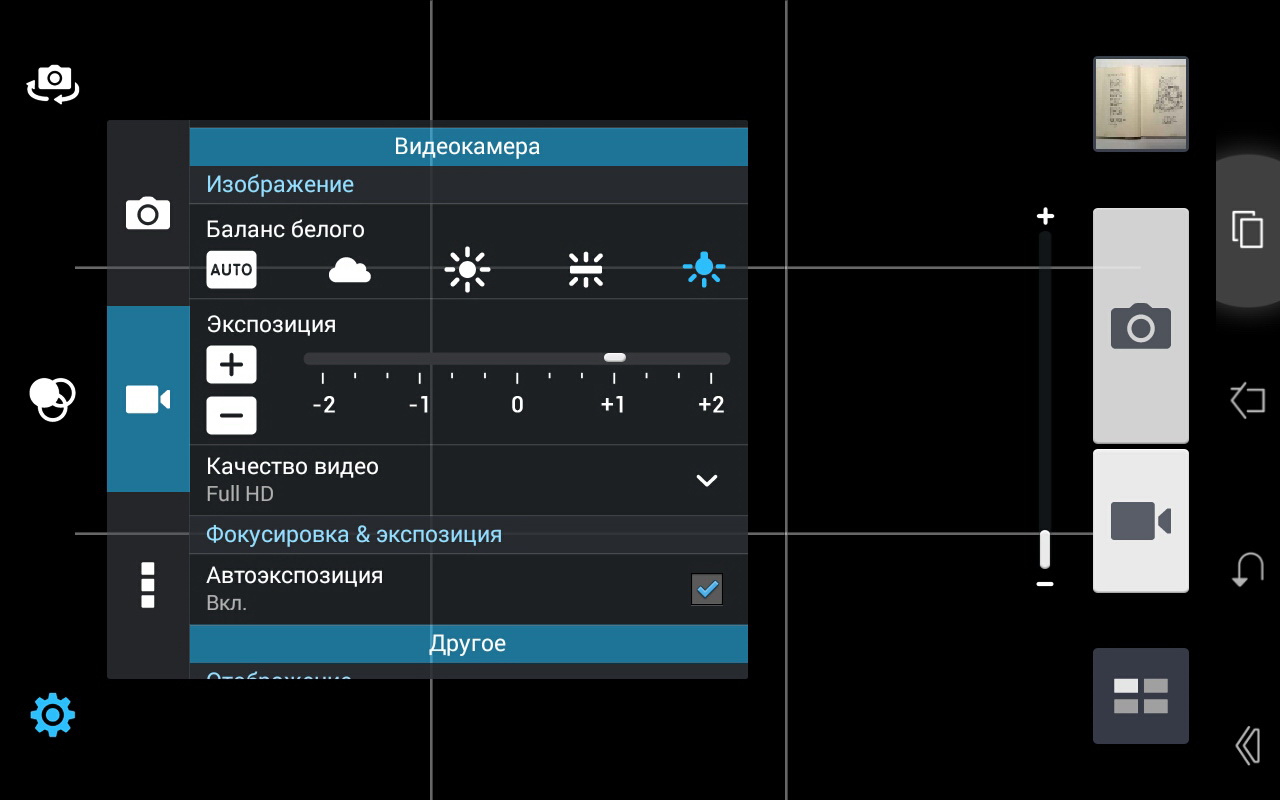Screen dimensions: 1280x800
Task: Choose fluorescent white balance
Action: coord(585,270)
